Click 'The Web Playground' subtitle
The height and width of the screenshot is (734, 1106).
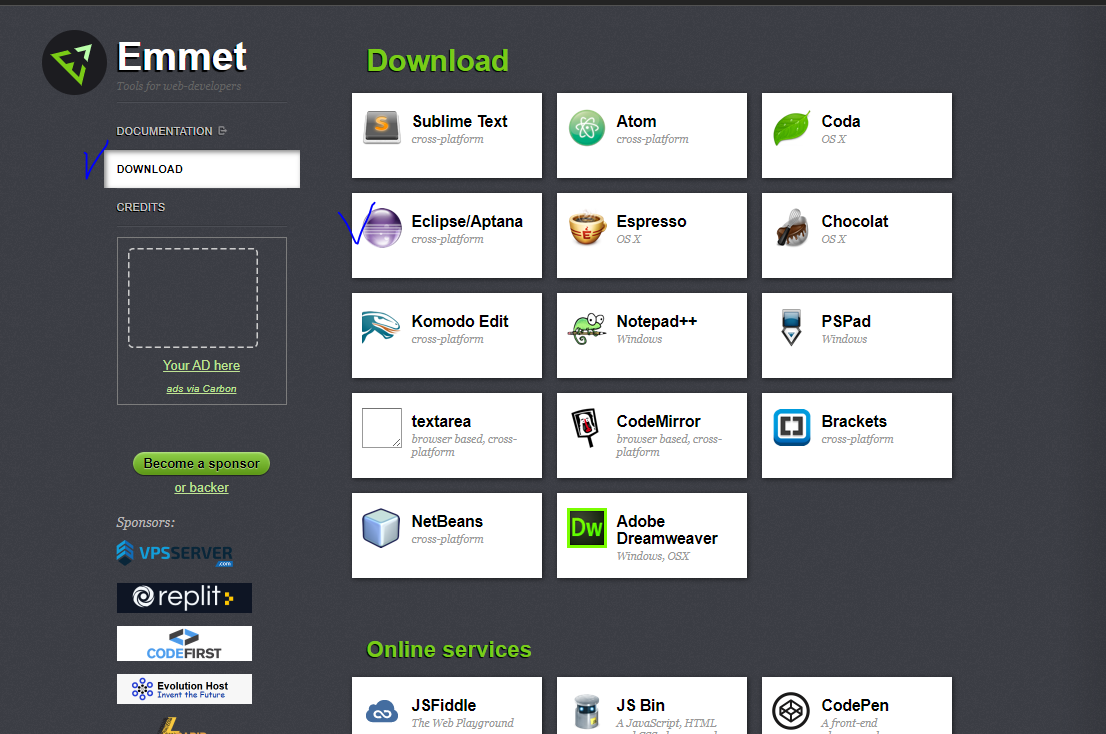point(463,723)
